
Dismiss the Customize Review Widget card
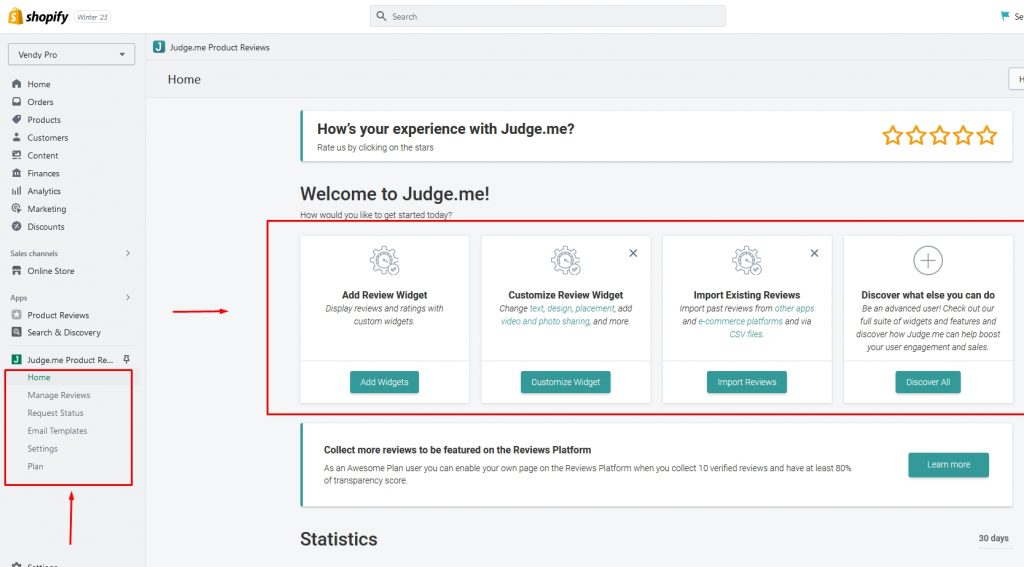(633, 253)
